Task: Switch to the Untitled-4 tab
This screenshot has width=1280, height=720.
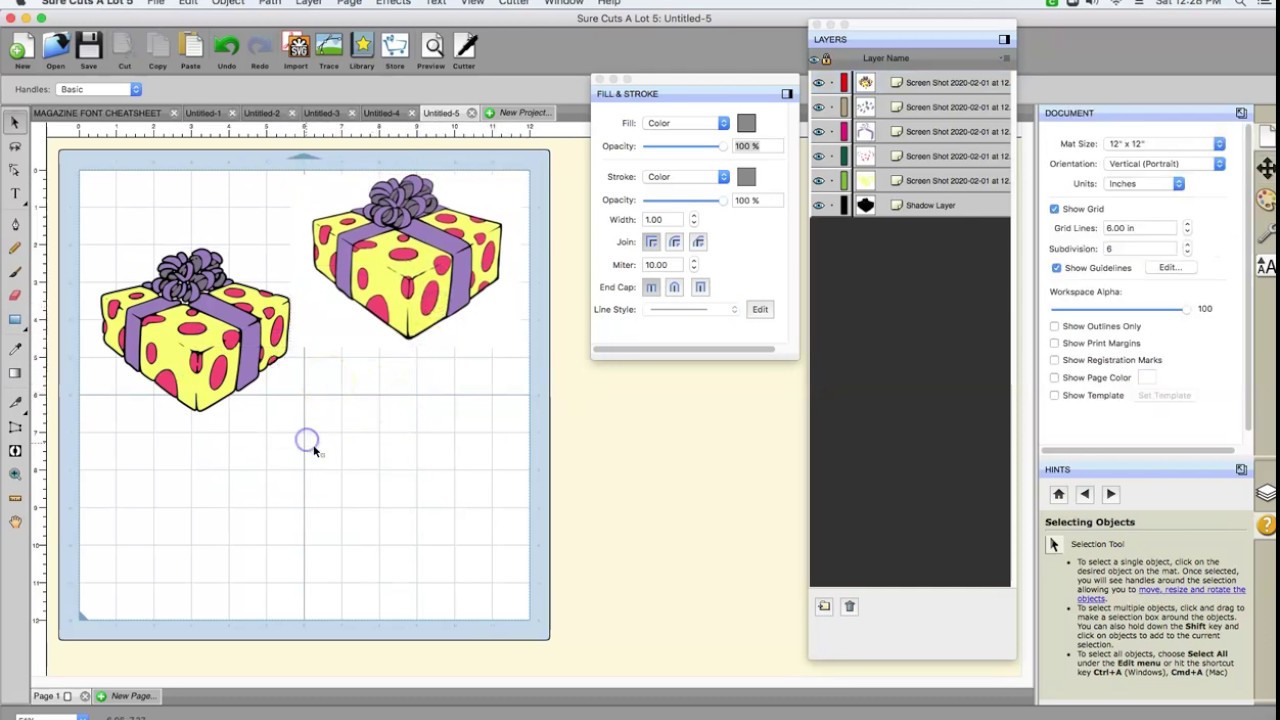Action: [x=381, y=113]
